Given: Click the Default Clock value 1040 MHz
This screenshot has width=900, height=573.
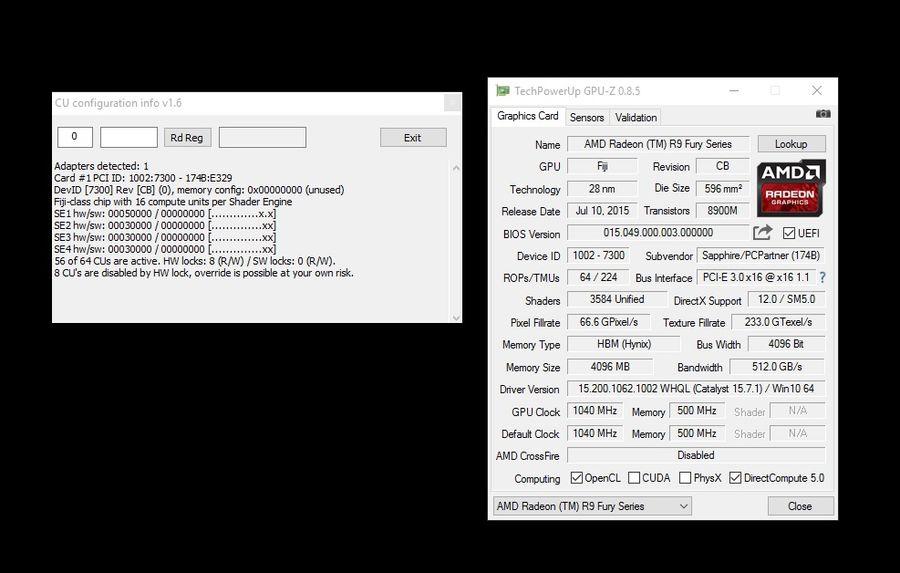Looking at the screenshot, I should pos(595,433).
